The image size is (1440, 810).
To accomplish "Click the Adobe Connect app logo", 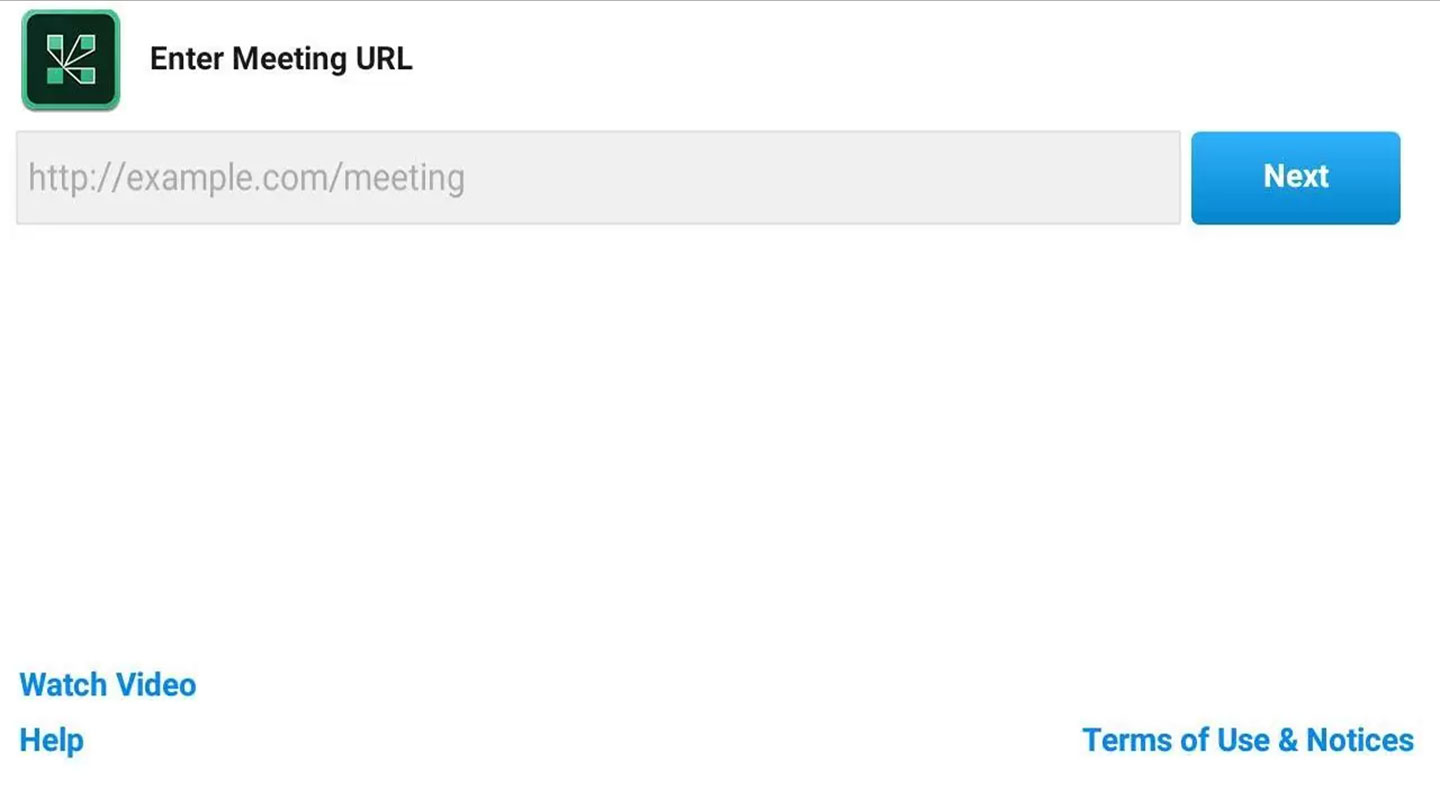I will 70,60.
